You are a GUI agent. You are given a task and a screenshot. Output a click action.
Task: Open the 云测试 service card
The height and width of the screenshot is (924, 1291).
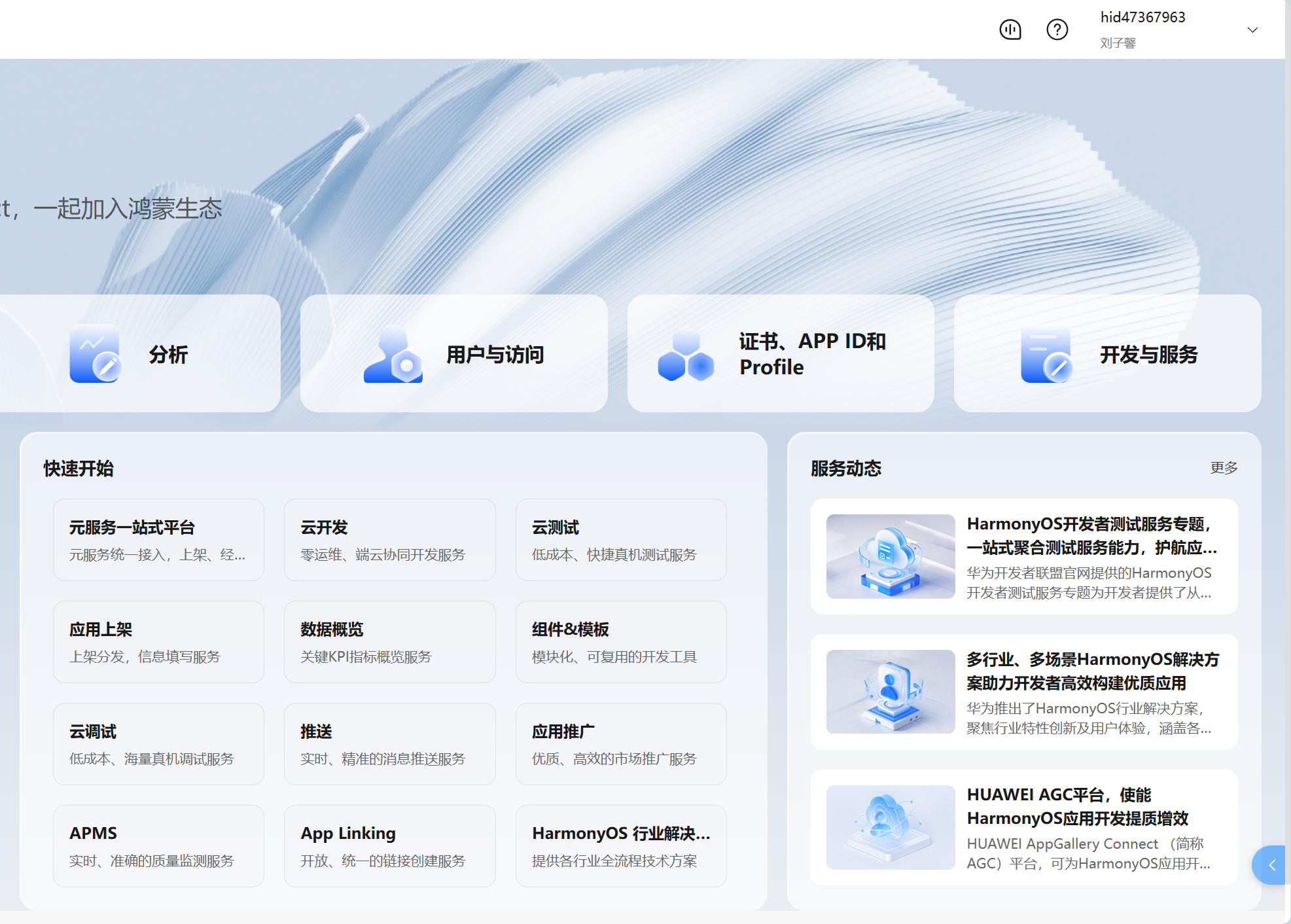click(x=620, y=539)
